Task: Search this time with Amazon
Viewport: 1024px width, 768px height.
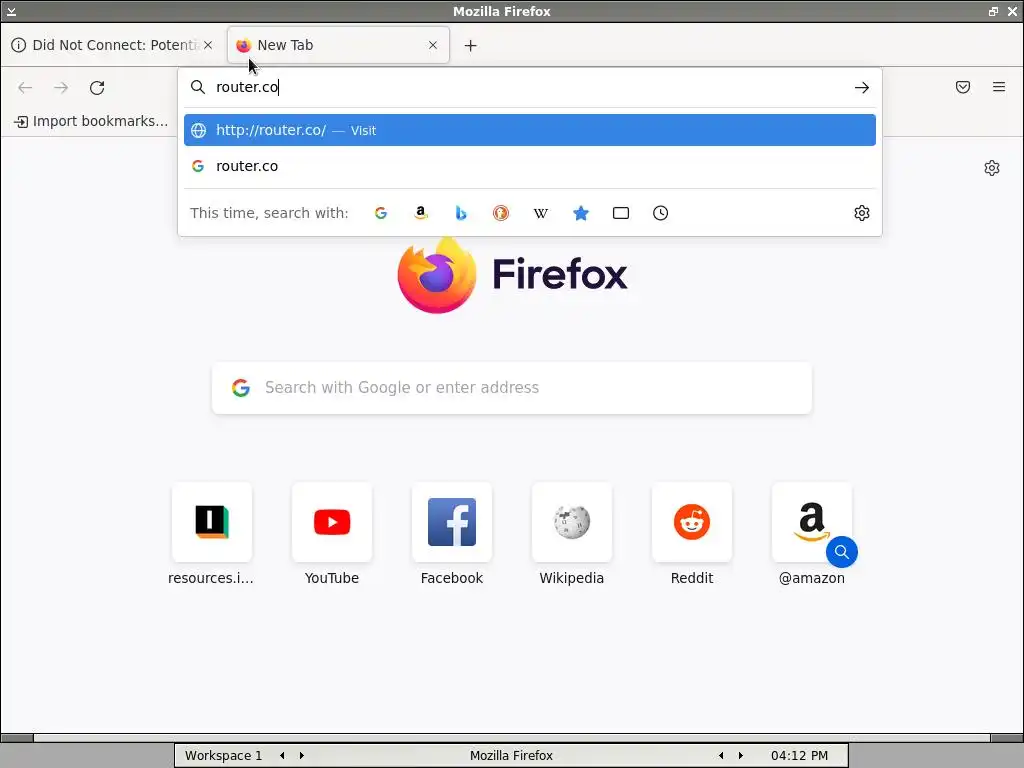Action: 421,213
